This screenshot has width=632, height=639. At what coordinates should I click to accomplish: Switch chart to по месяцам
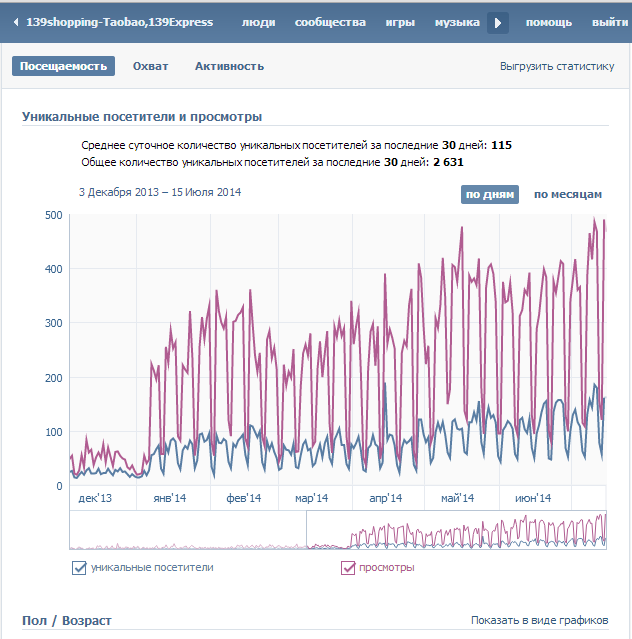[x=567, y=194]
